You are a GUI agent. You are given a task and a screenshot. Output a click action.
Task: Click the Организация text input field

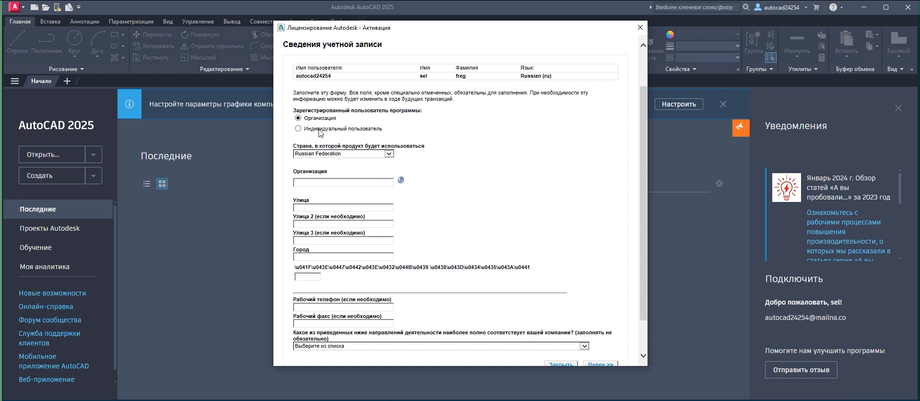coord(343,182)
